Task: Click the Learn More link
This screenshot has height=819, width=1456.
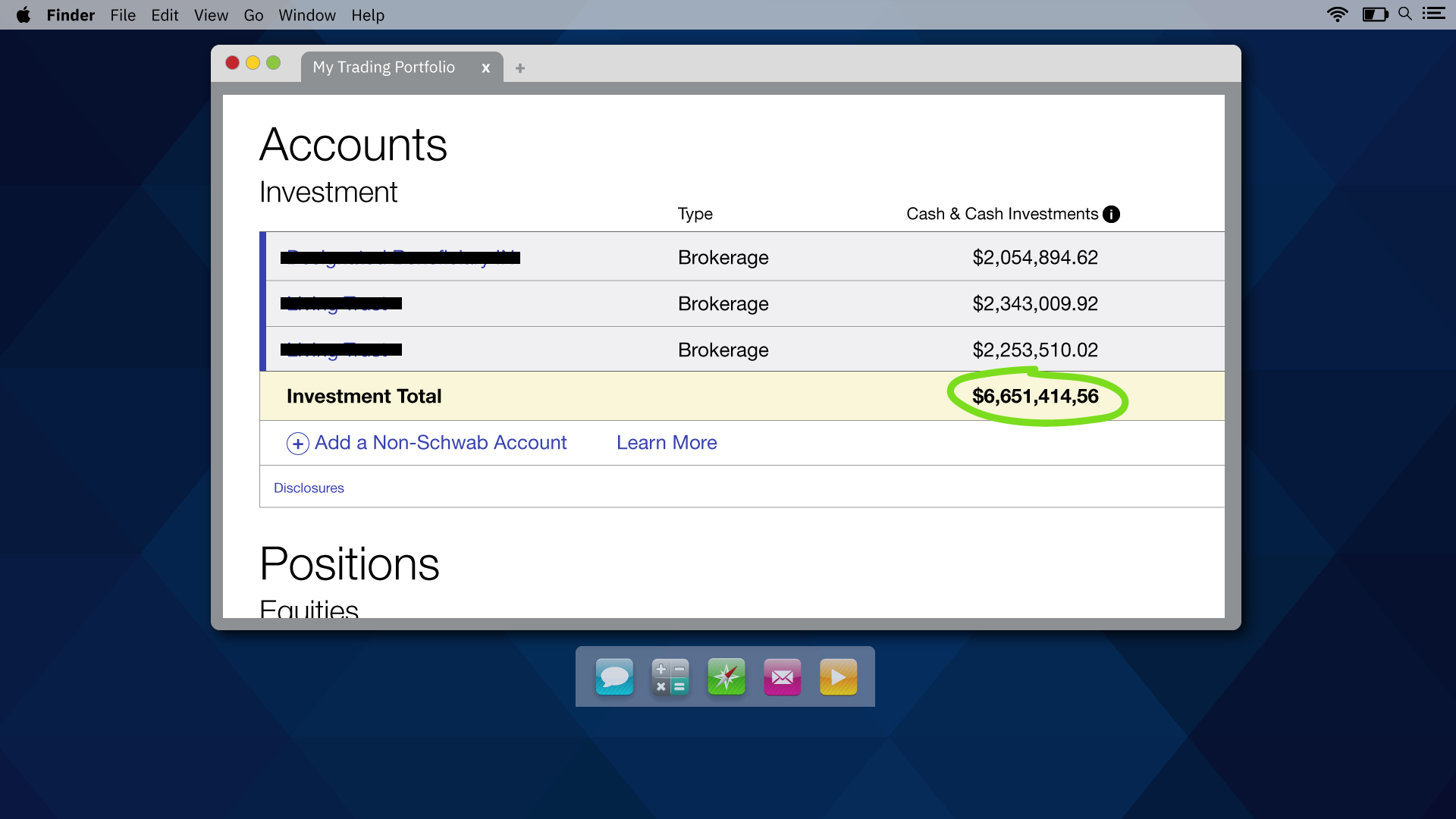Action: pos(667,443)
